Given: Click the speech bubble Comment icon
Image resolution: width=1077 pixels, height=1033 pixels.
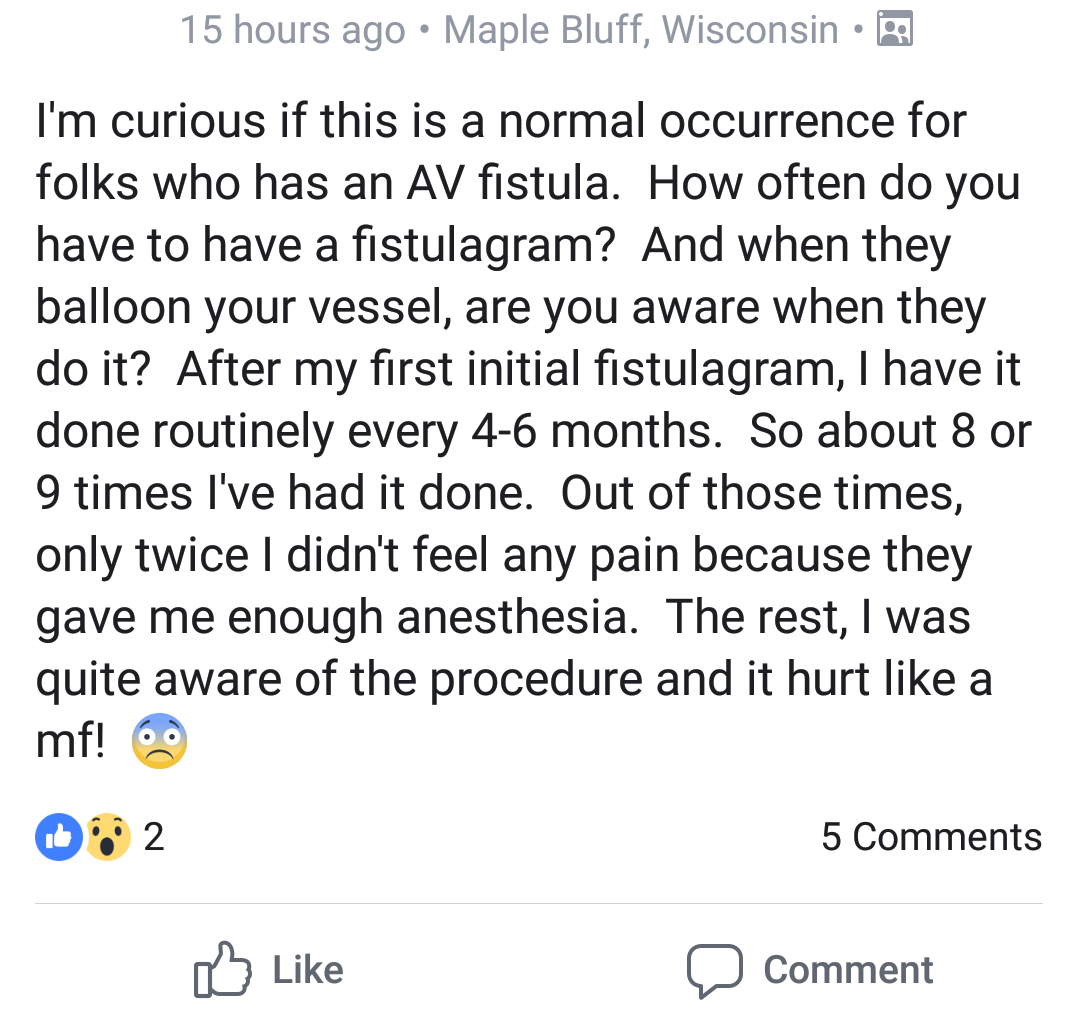Looking at the screenshot, I should click(713, 971).
